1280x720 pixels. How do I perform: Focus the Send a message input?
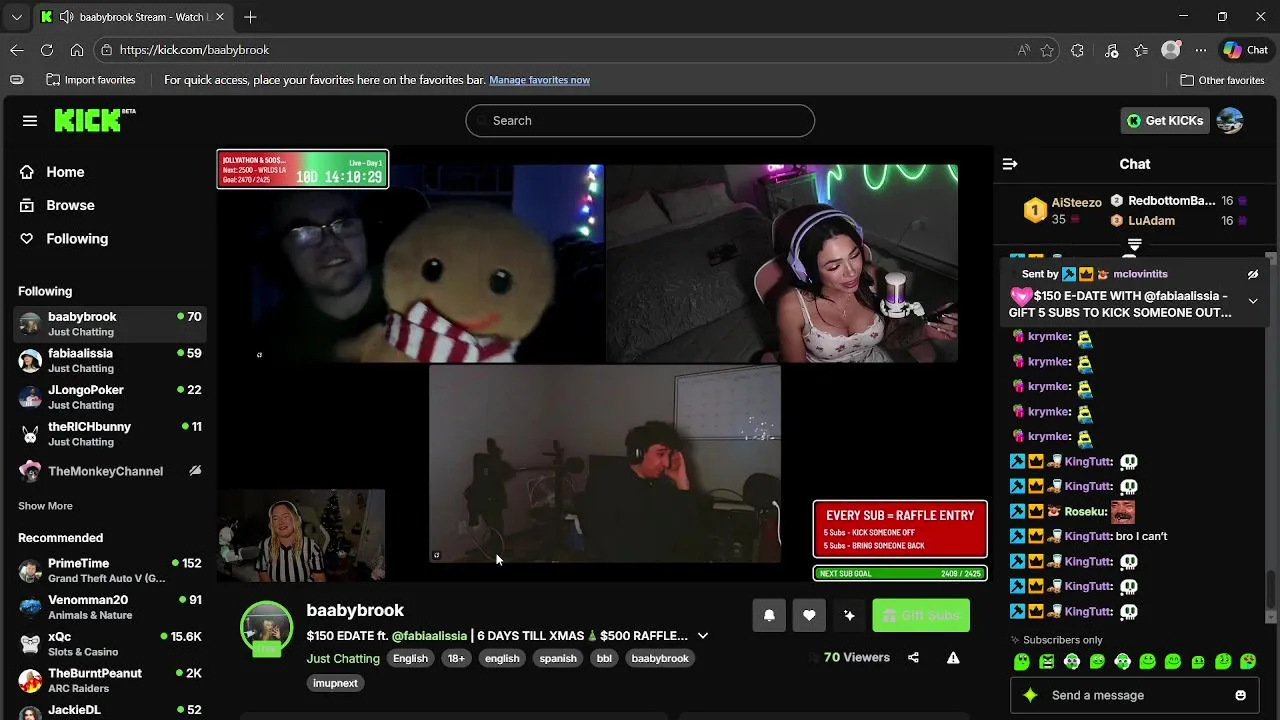(x=1135, y=696)
